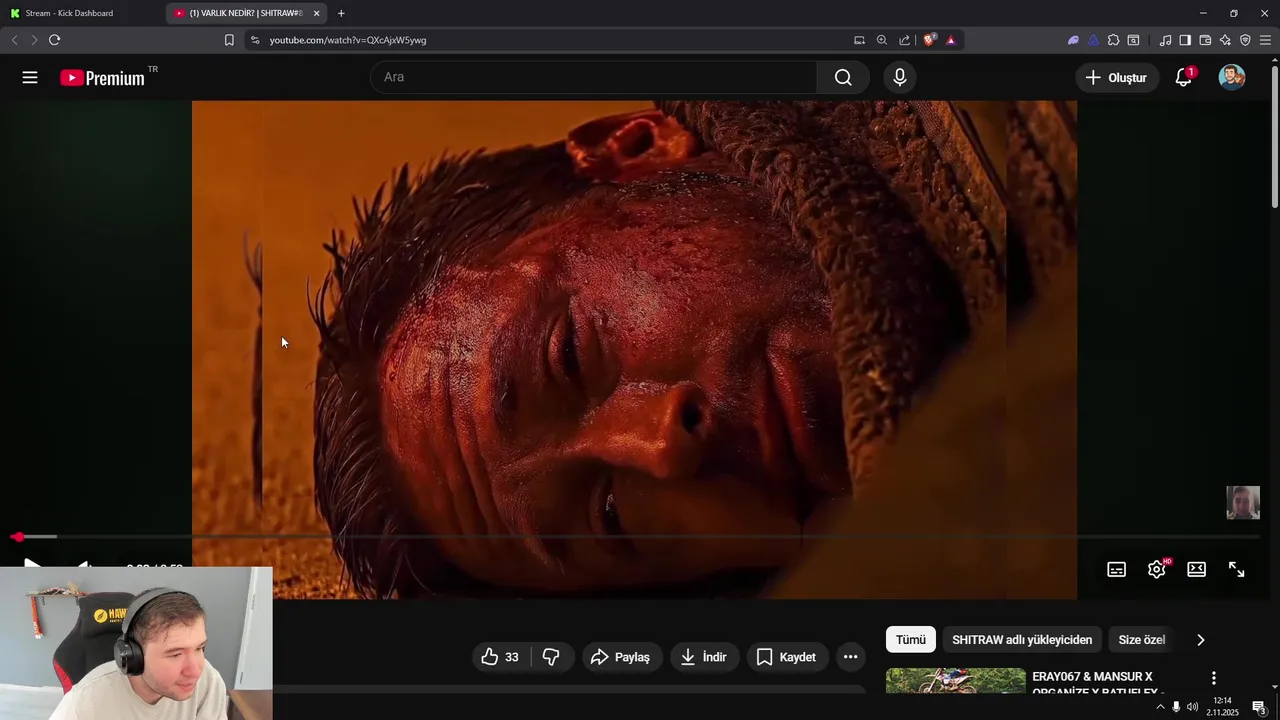Screen dimensions: 1280x720
Task: Open browser main menu
Action: point(1265,40)
